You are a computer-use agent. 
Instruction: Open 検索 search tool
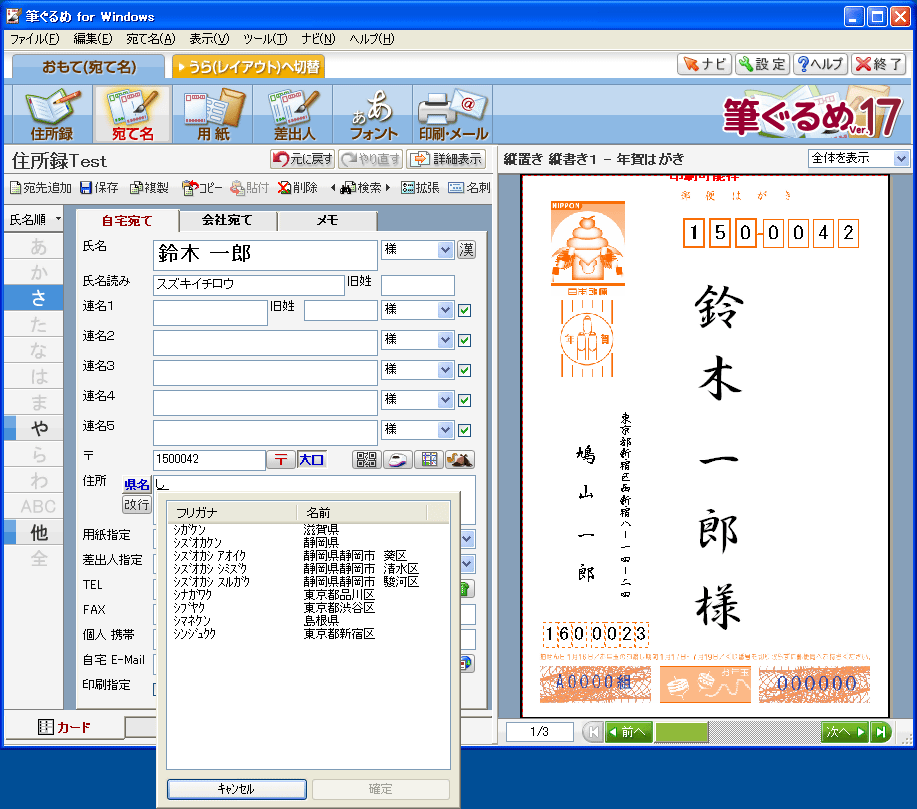point(360,188)
